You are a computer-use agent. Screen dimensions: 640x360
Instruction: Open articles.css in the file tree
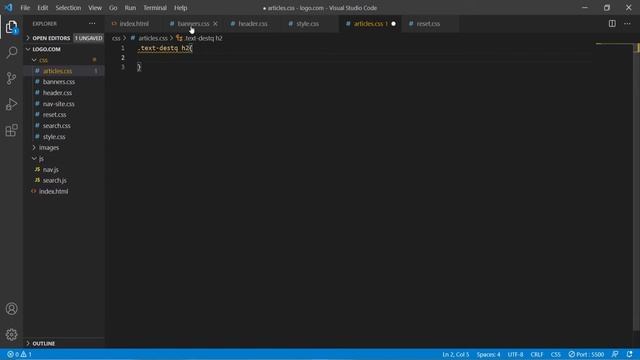point(58,71)
